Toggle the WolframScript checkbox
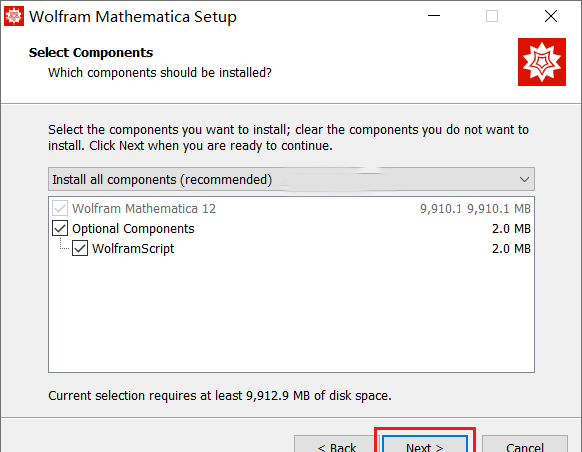 pos(80,248)
